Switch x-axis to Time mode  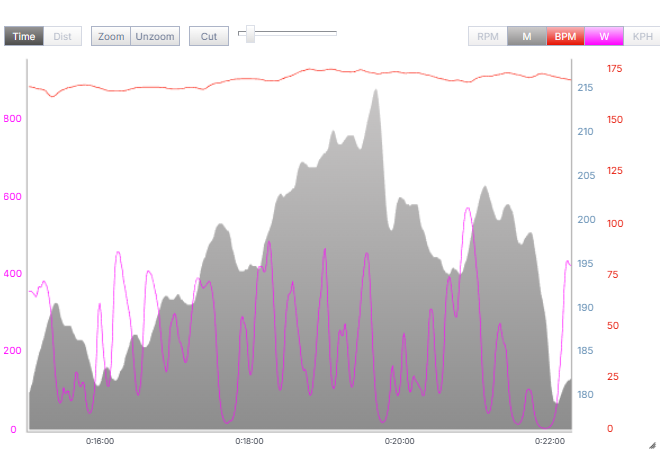pyautogui.click(x=24, y=37)
